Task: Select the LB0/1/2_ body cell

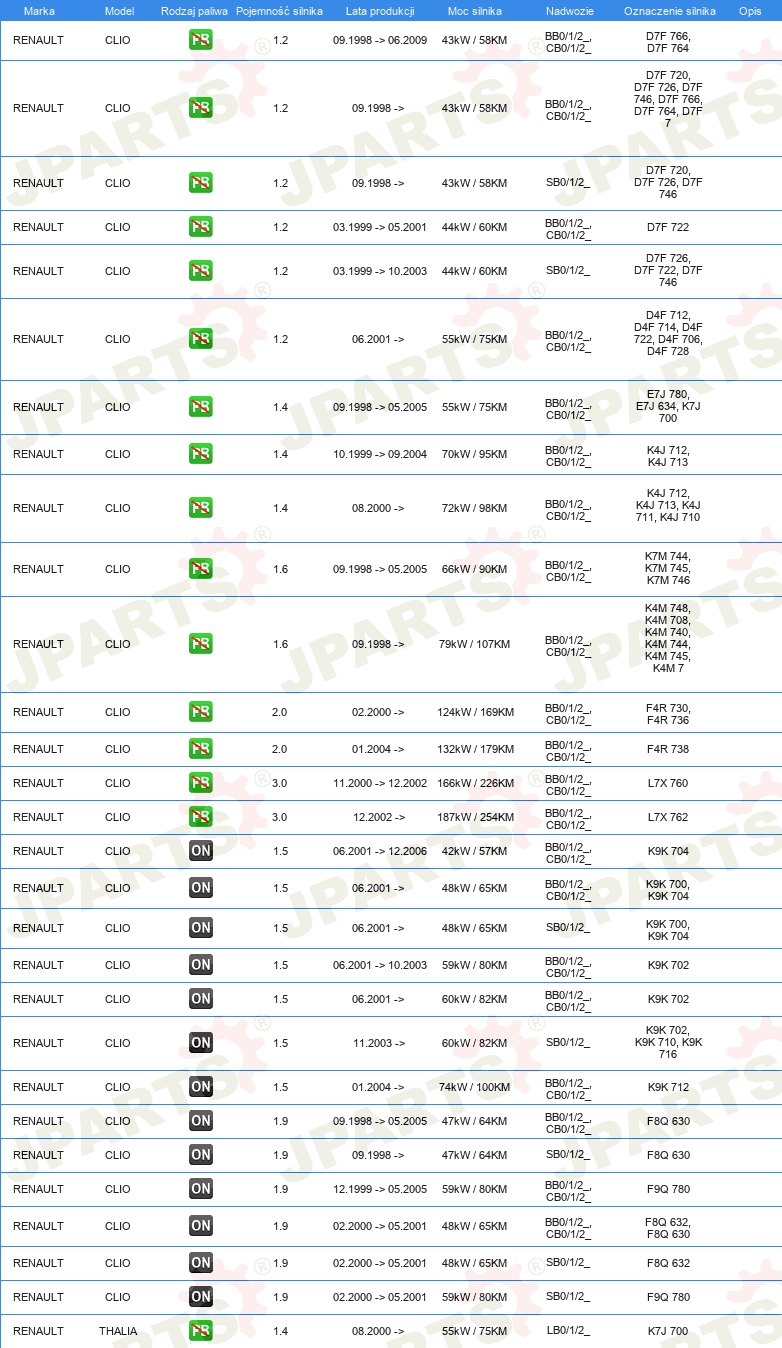Action: [568, 1331]
